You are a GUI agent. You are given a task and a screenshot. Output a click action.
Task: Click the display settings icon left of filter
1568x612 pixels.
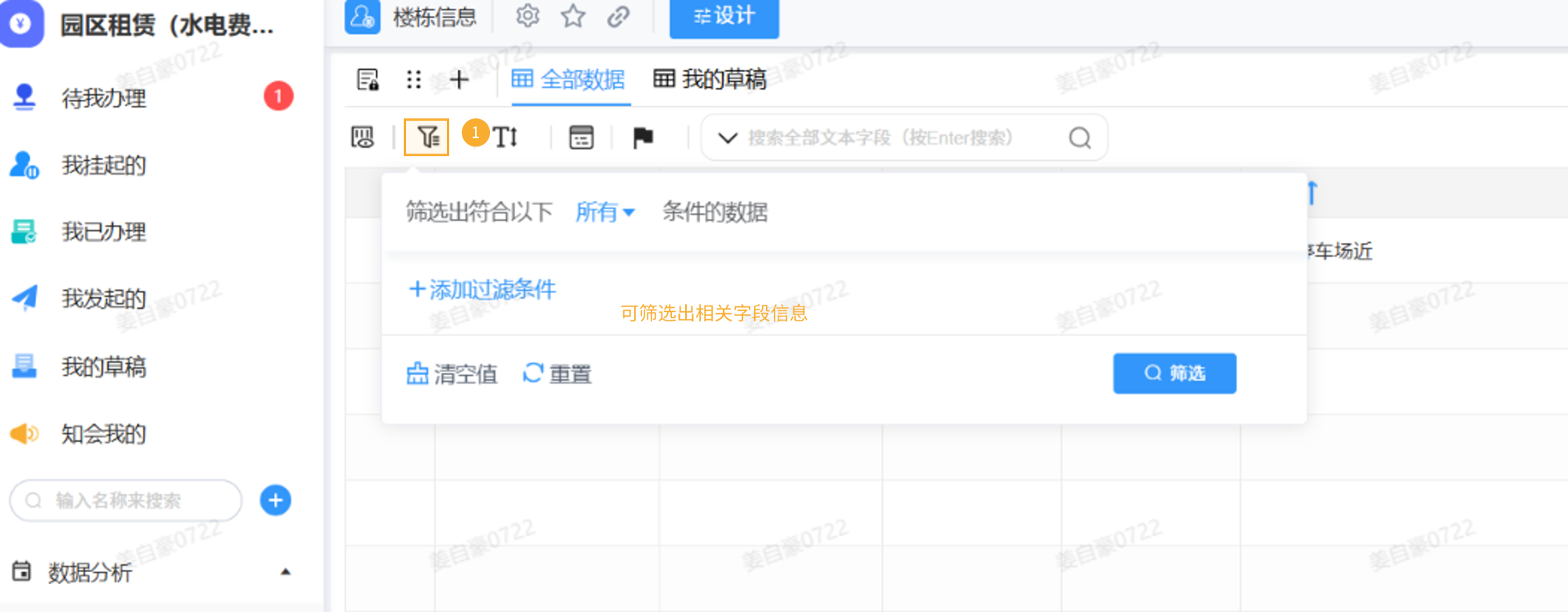click(362, 138)
